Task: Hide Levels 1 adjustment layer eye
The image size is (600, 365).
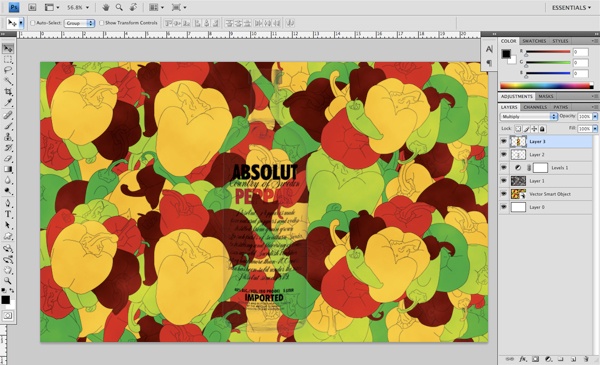Action: [504, 168]
